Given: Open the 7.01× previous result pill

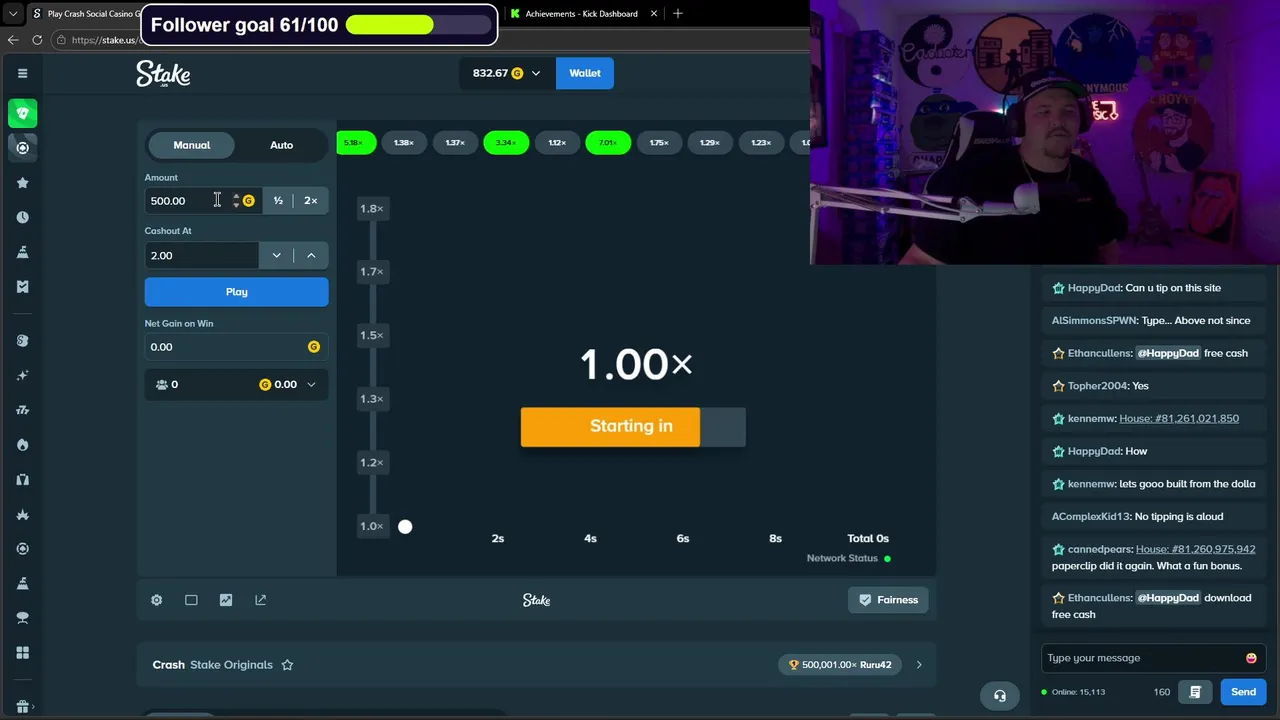Looking at the screenshot, I should [x=608, y=143].
